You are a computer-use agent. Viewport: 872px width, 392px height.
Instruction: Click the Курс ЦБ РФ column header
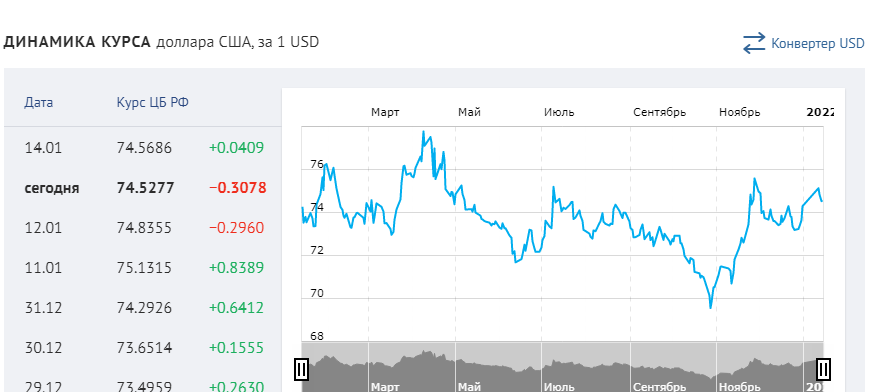click(x=152, y=103)
